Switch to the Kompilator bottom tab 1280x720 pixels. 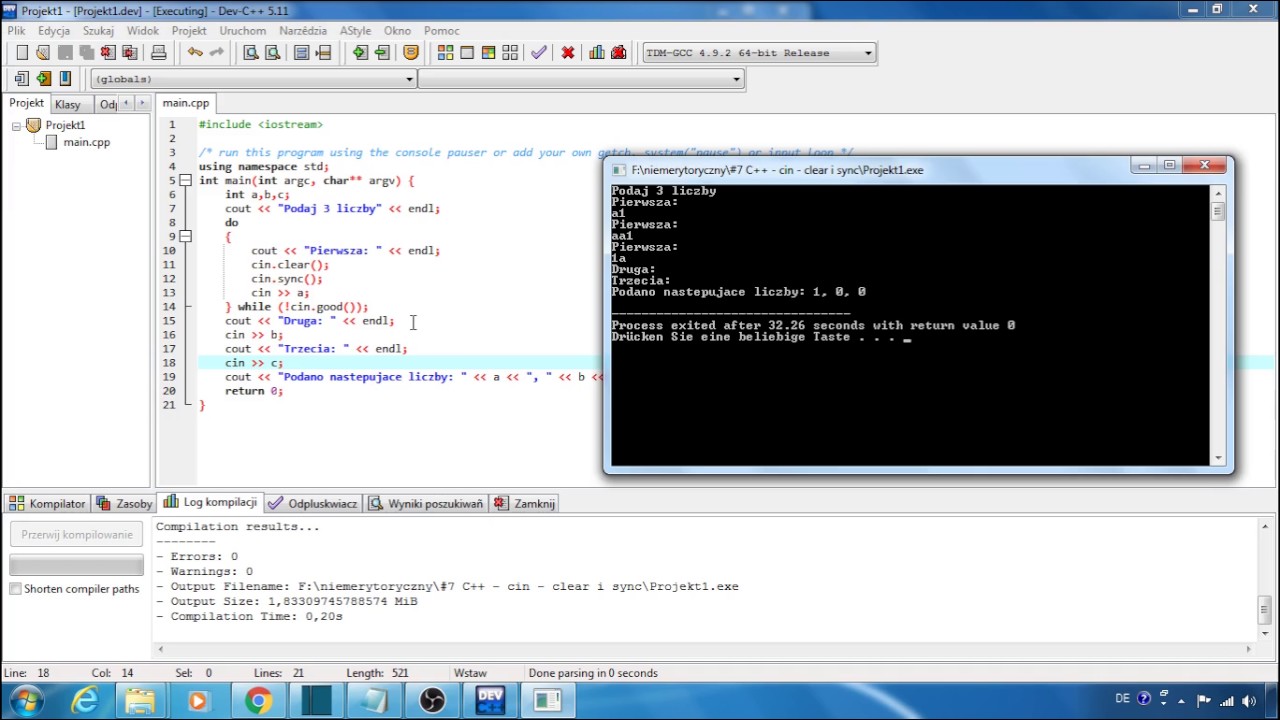(48, 504)
